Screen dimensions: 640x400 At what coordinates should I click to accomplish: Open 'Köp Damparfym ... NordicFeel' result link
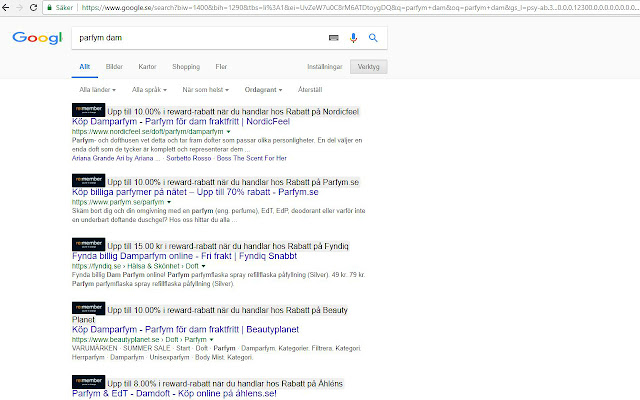coord(181,122)
